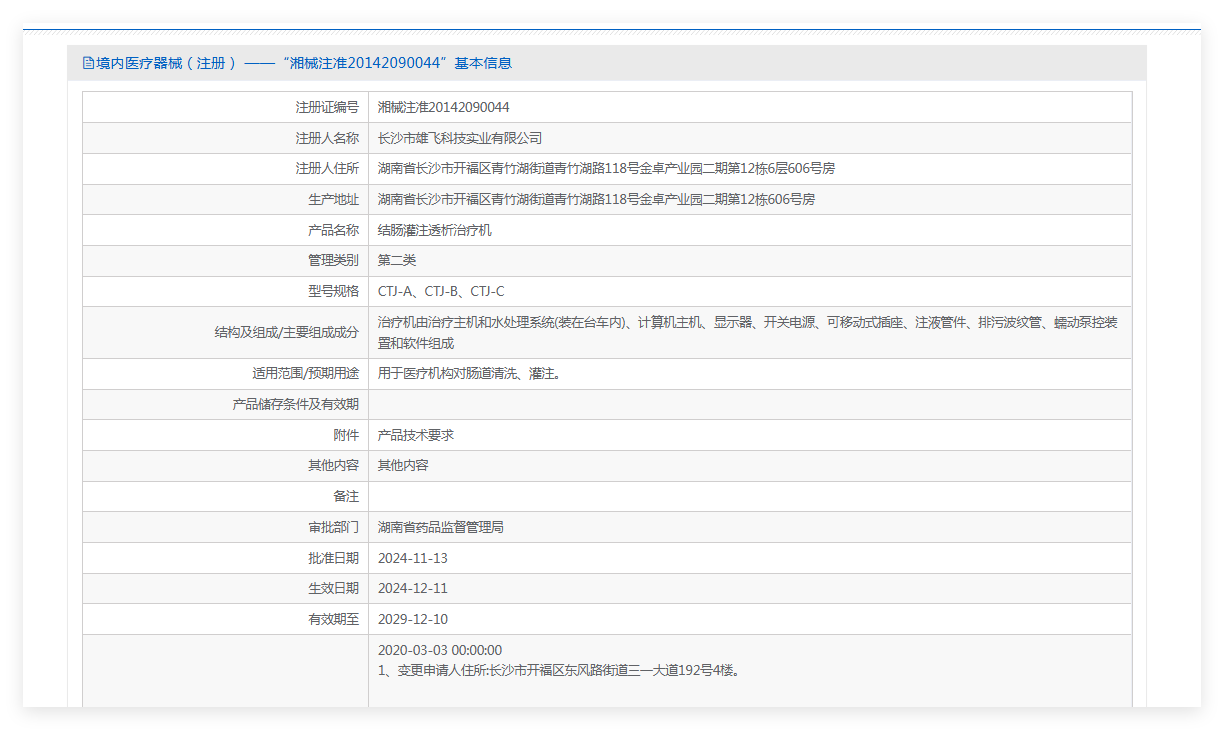
Task: Select the structure description starting 治疗机由治疗主机
Action: pyautogui.click(x=748, y=333)
